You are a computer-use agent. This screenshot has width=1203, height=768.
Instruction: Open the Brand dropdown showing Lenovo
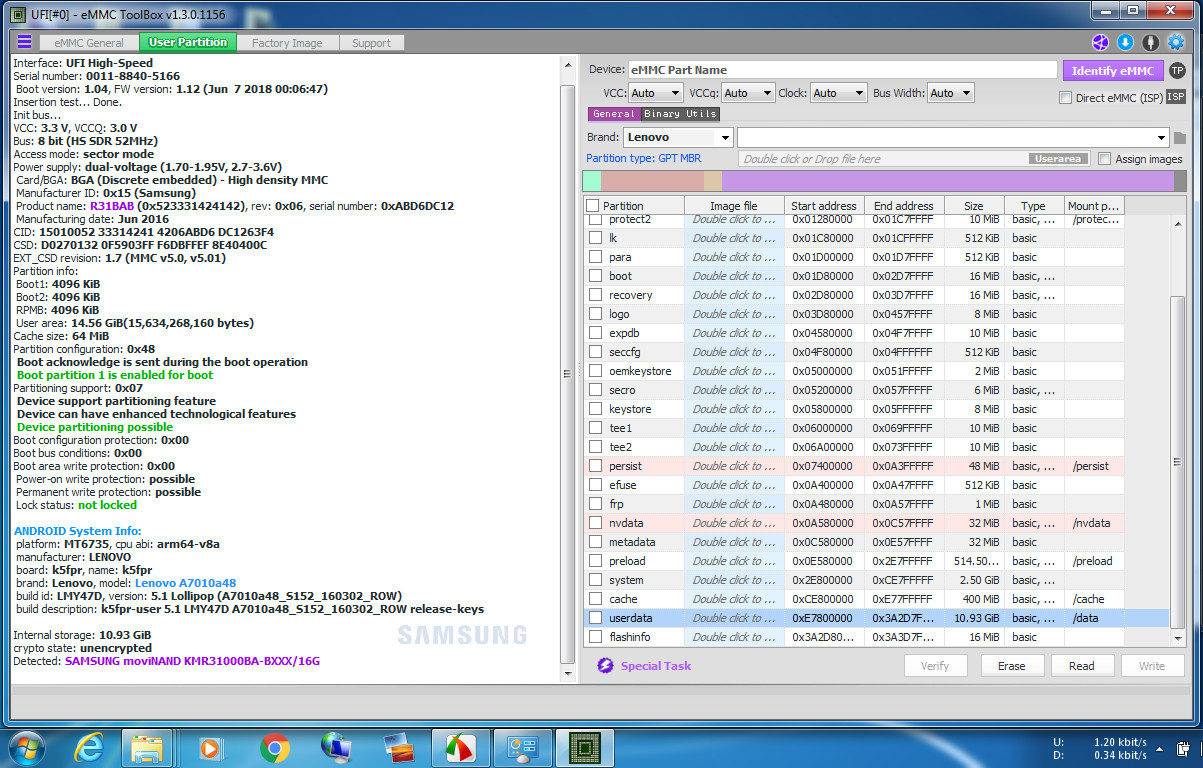coord(678,138)
